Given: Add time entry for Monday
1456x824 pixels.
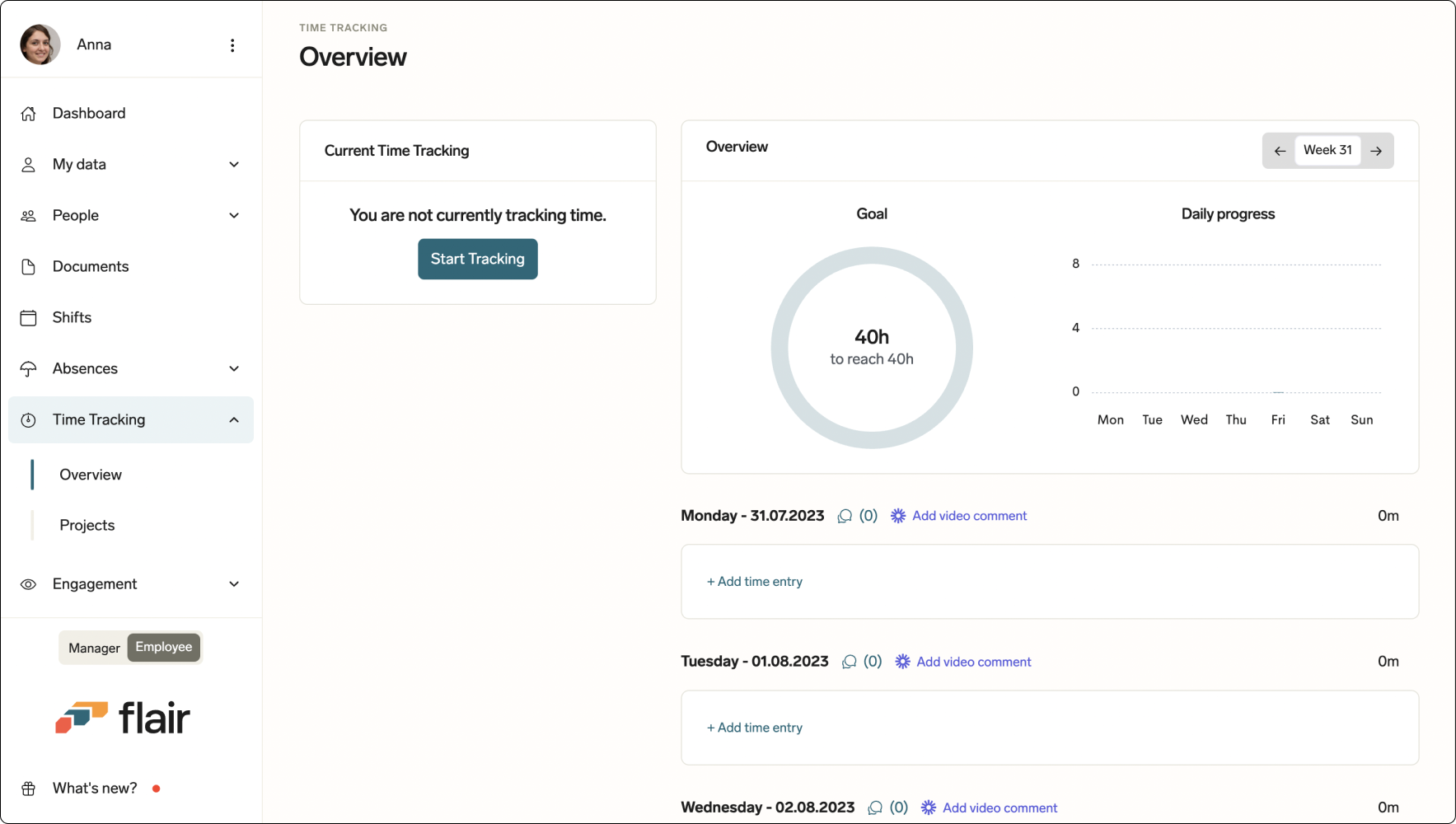Looking at the screenshot, I should (x=755, y=582).
